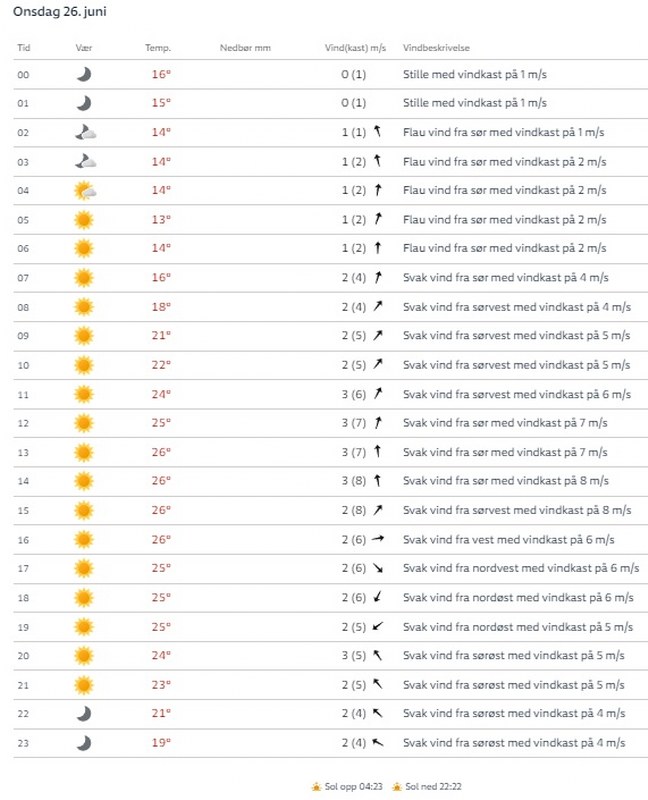Click the wind direction arrow at hour 17

click(378, 568)
